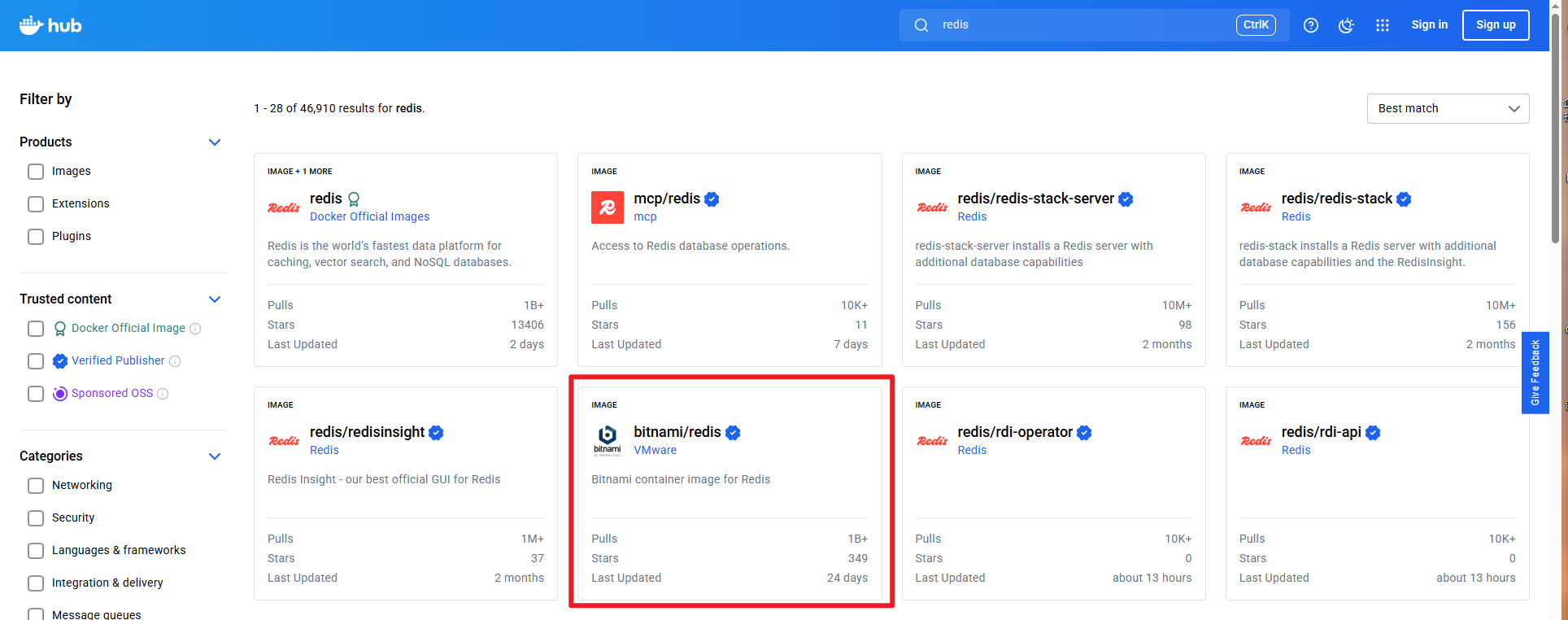Click the search magnifier icon
The width and height of the screenshot is (1568, 620).
(x=921, y=25)
